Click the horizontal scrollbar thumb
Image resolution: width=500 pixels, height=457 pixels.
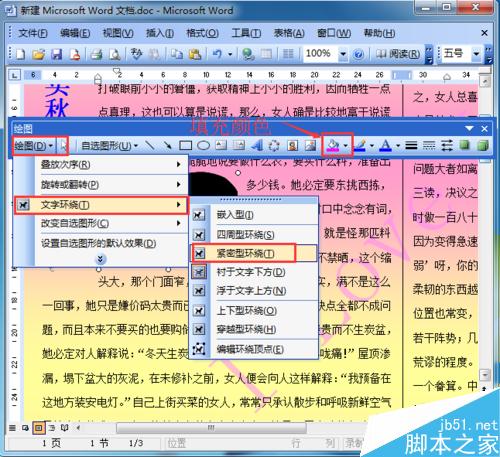[211, 428]
